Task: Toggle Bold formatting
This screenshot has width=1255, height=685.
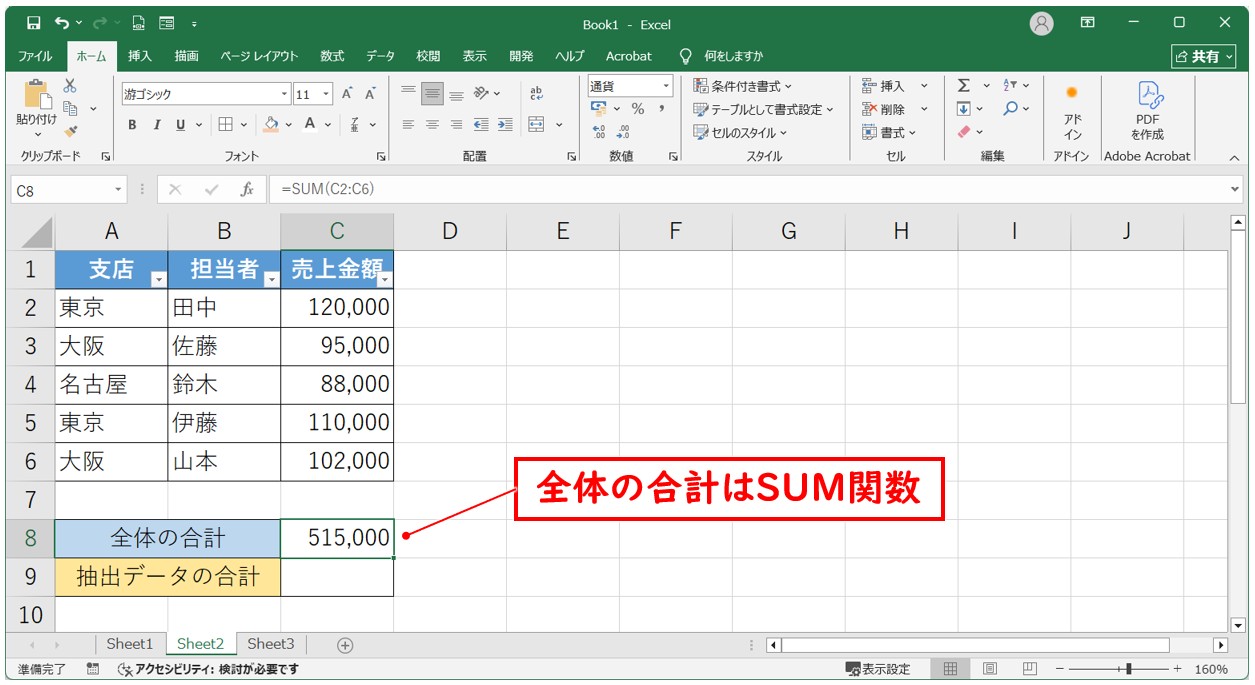Action: point(132,125)
